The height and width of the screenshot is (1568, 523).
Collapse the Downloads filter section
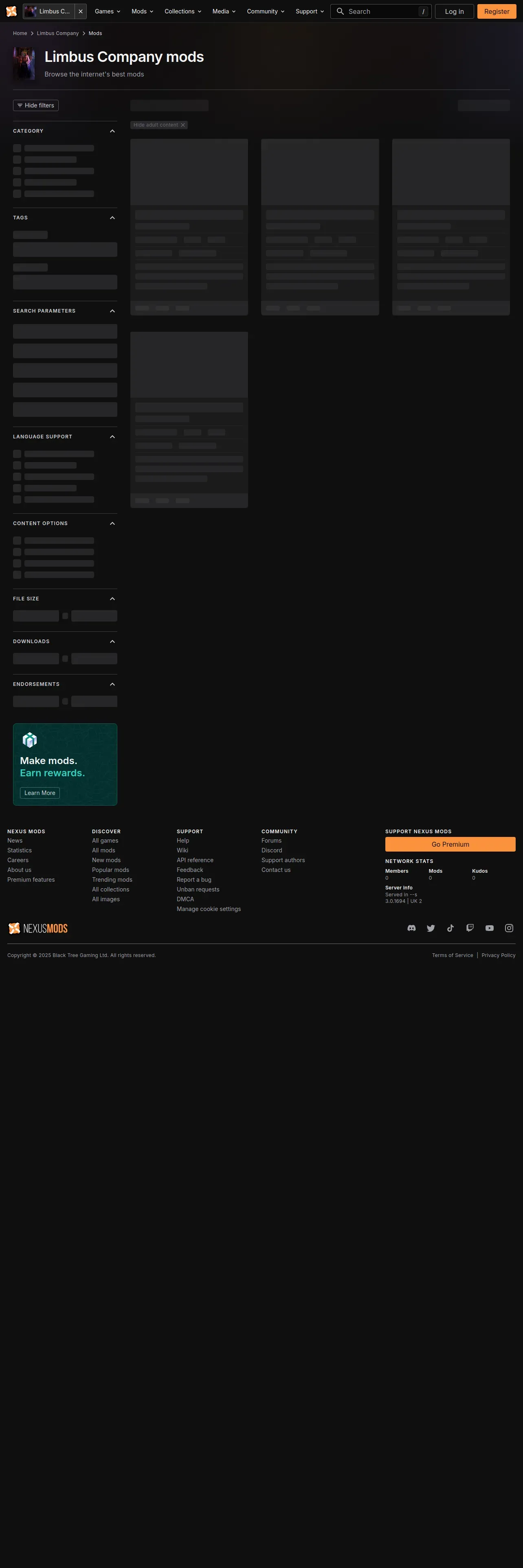(x=112, y=642)
